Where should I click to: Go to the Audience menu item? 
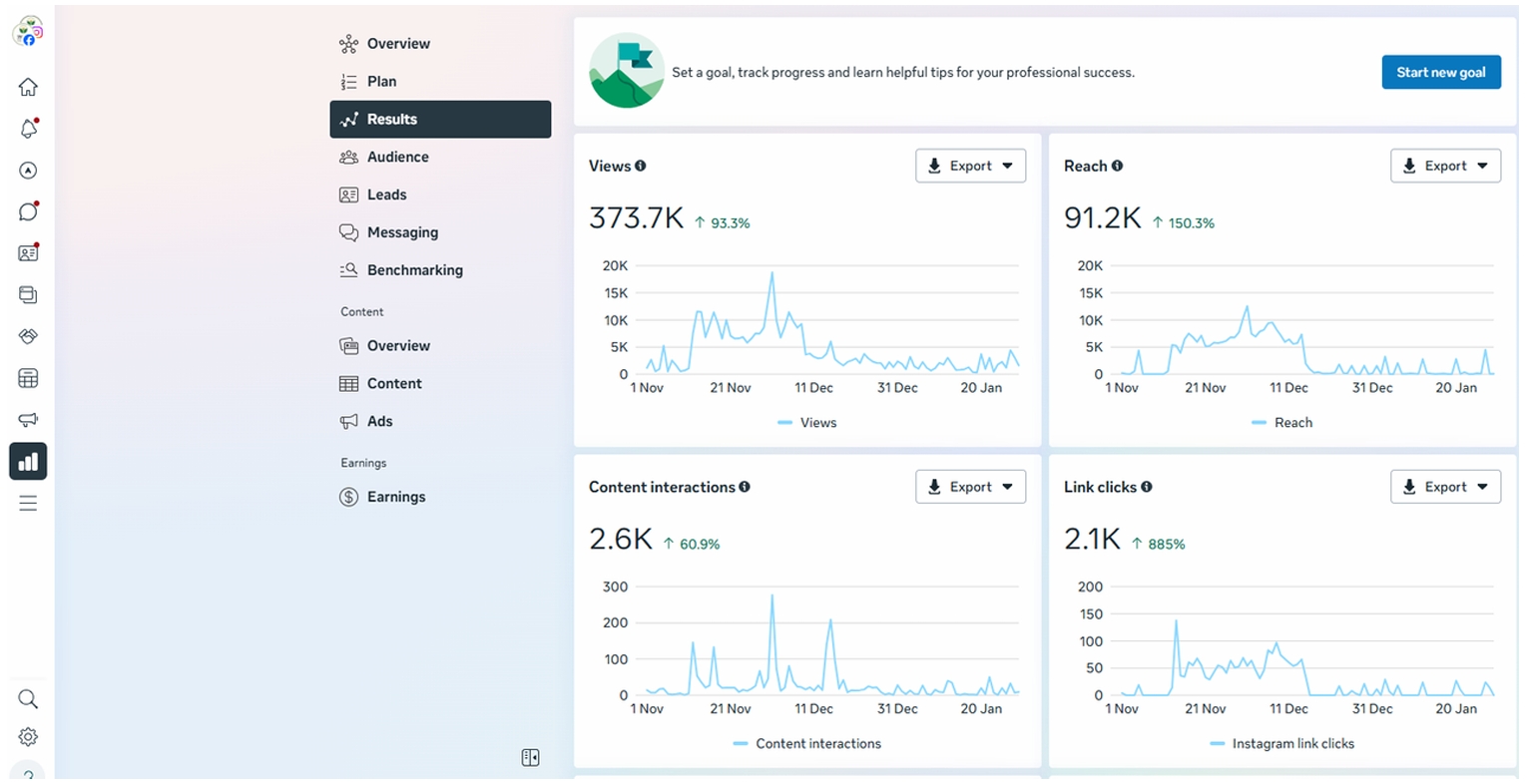(397, 157)
